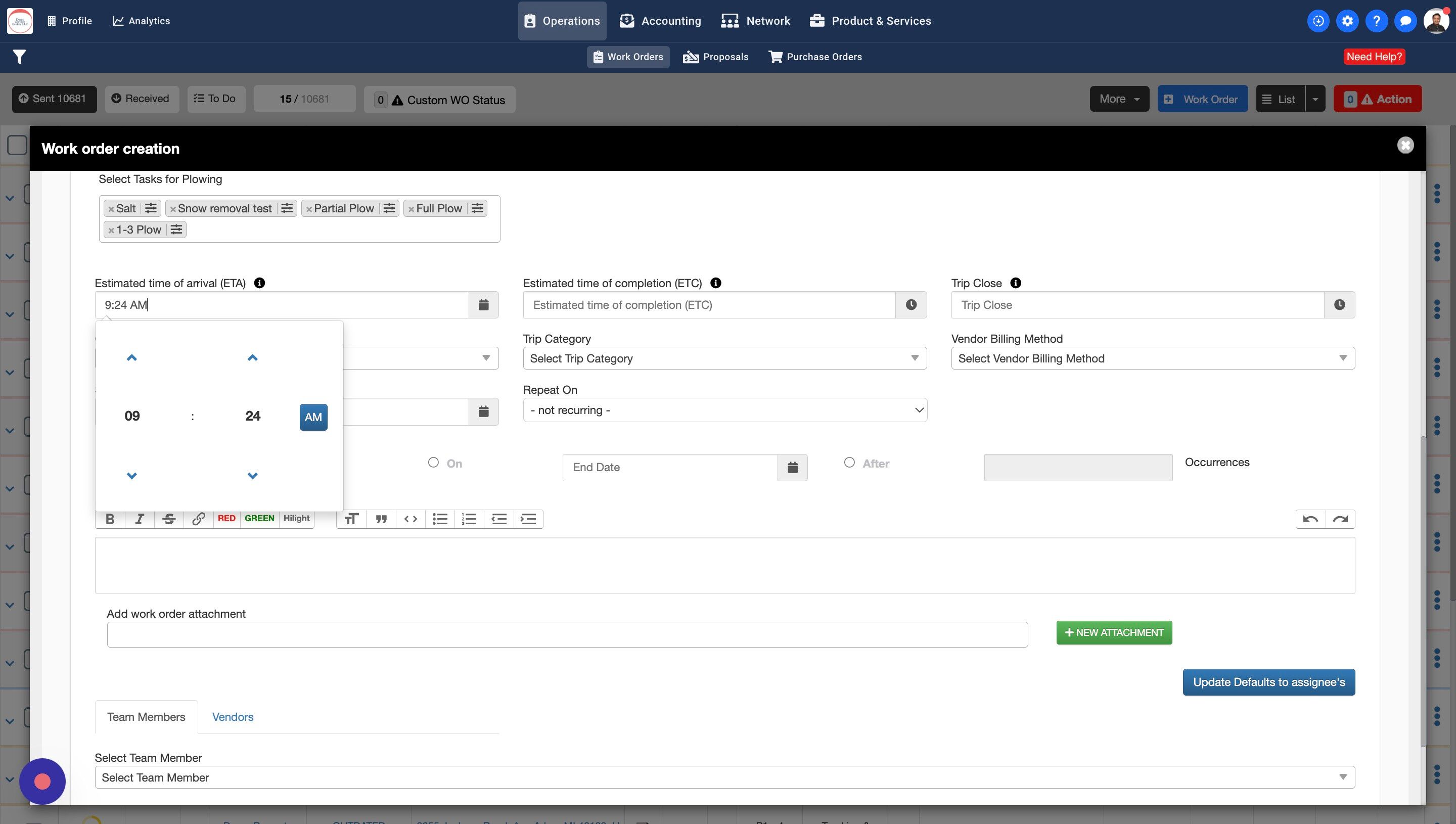The image size is (1456, 824).
Task: Select the On end date radio
Action: point(433,463)
